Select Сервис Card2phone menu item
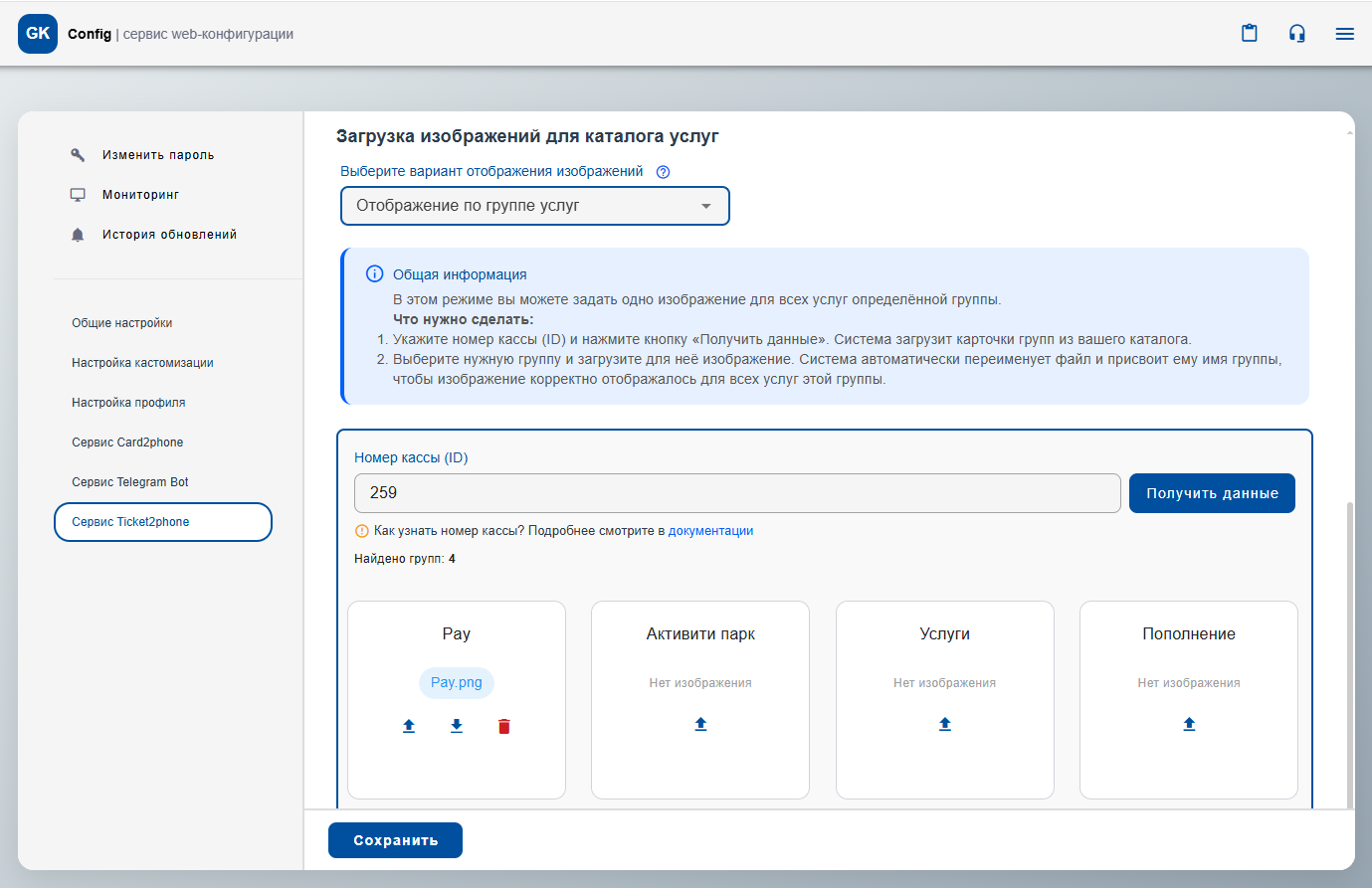 pos(127,443)
